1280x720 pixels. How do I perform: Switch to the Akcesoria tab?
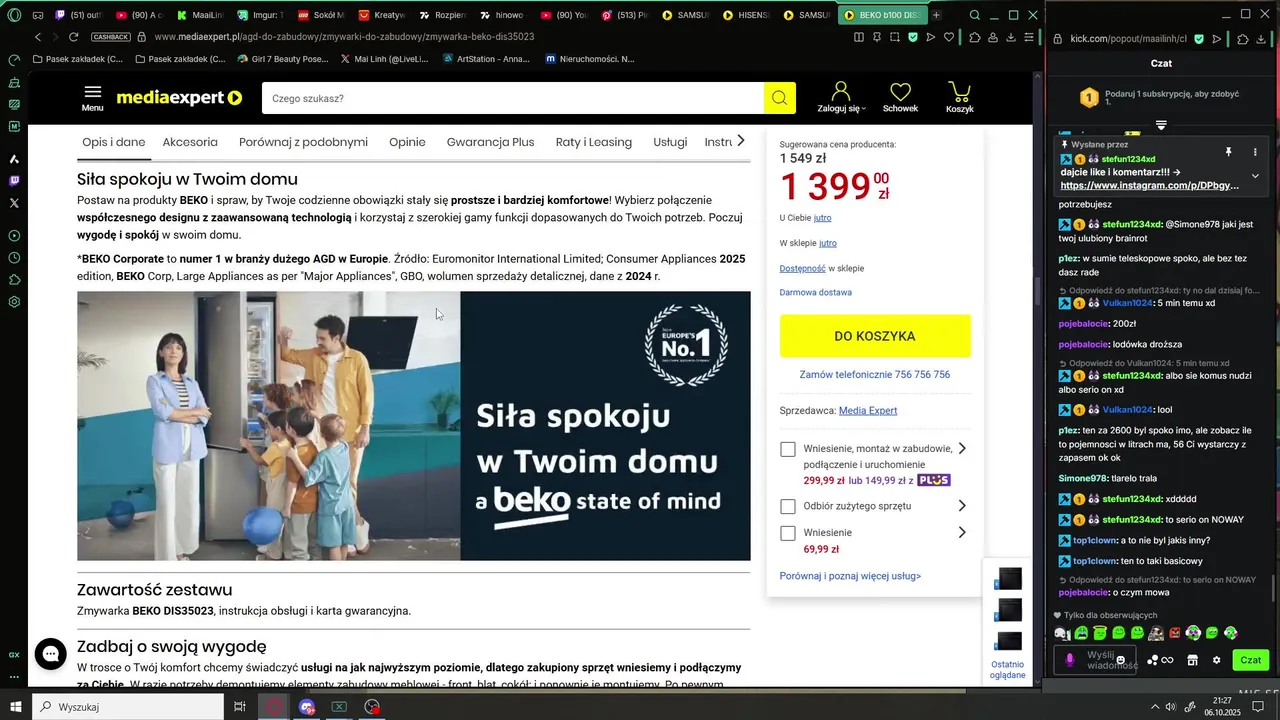pyautogui.click(x=190, y=142)
